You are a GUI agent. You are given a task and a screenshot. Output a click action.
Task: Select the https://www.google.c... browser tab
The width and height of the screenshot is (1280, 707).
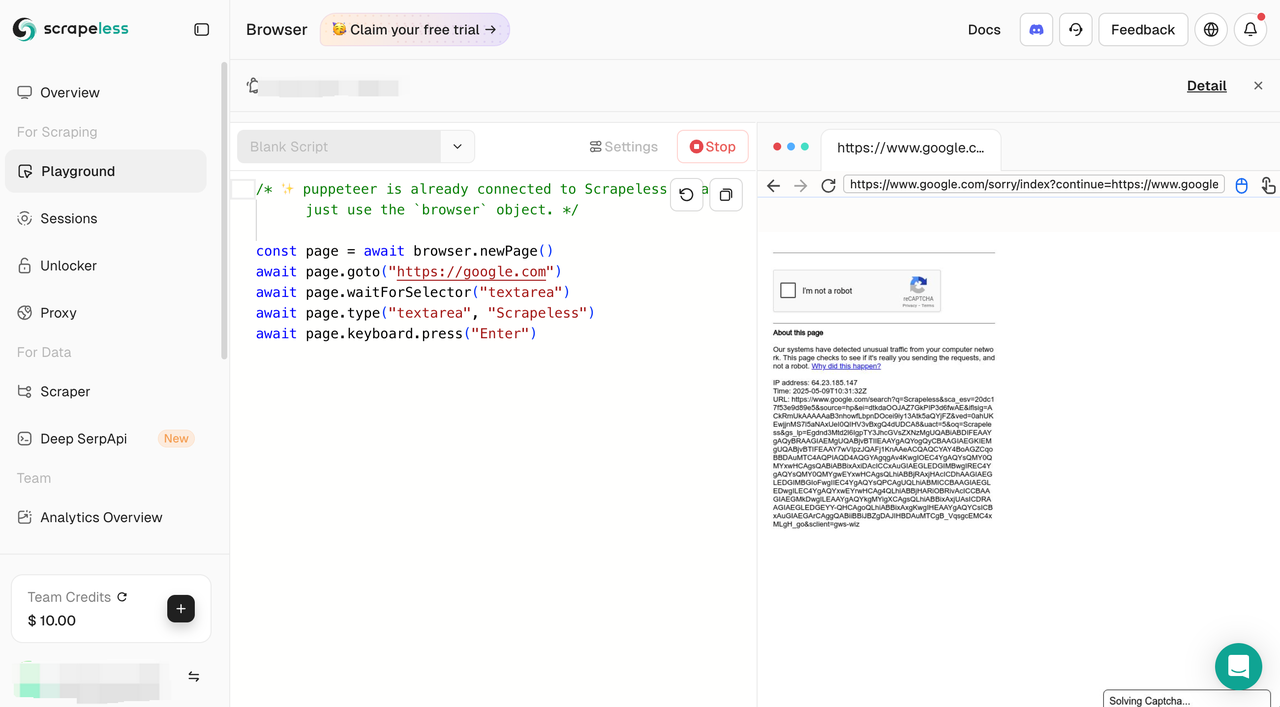tap(910, 148)
